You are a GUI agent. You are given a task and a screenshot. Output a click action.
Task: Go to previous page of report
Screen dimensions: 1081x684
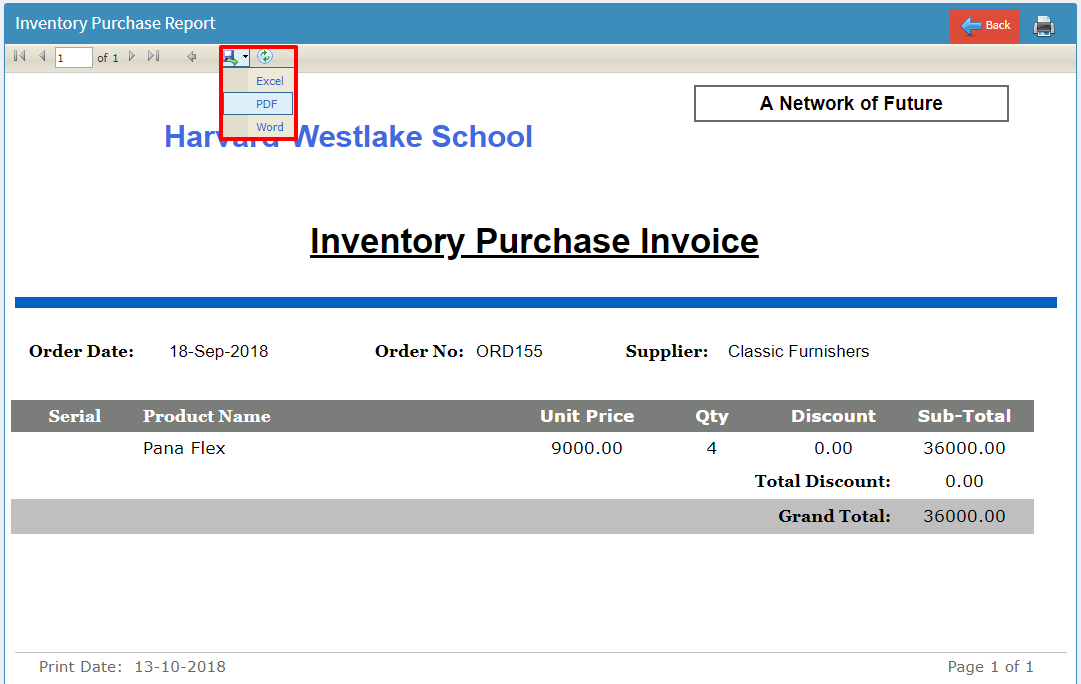pos(42,57)
